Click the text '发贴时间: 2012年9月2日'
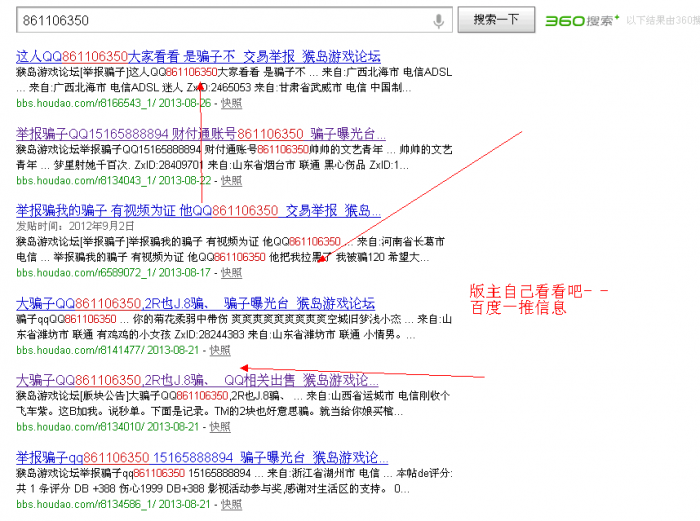This screenshot has height=521, width=700. point(75,226)
